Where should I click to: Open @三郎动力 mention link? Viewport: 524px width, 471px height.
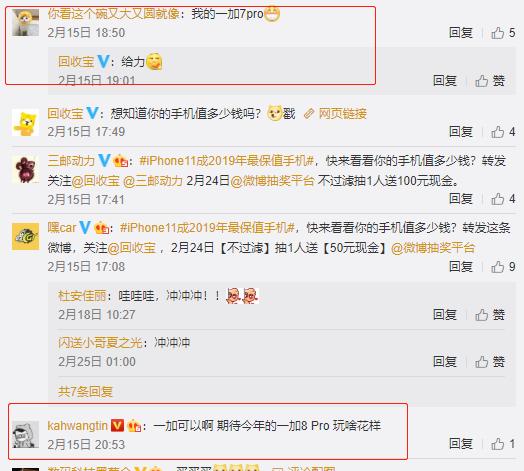point(153,181)
